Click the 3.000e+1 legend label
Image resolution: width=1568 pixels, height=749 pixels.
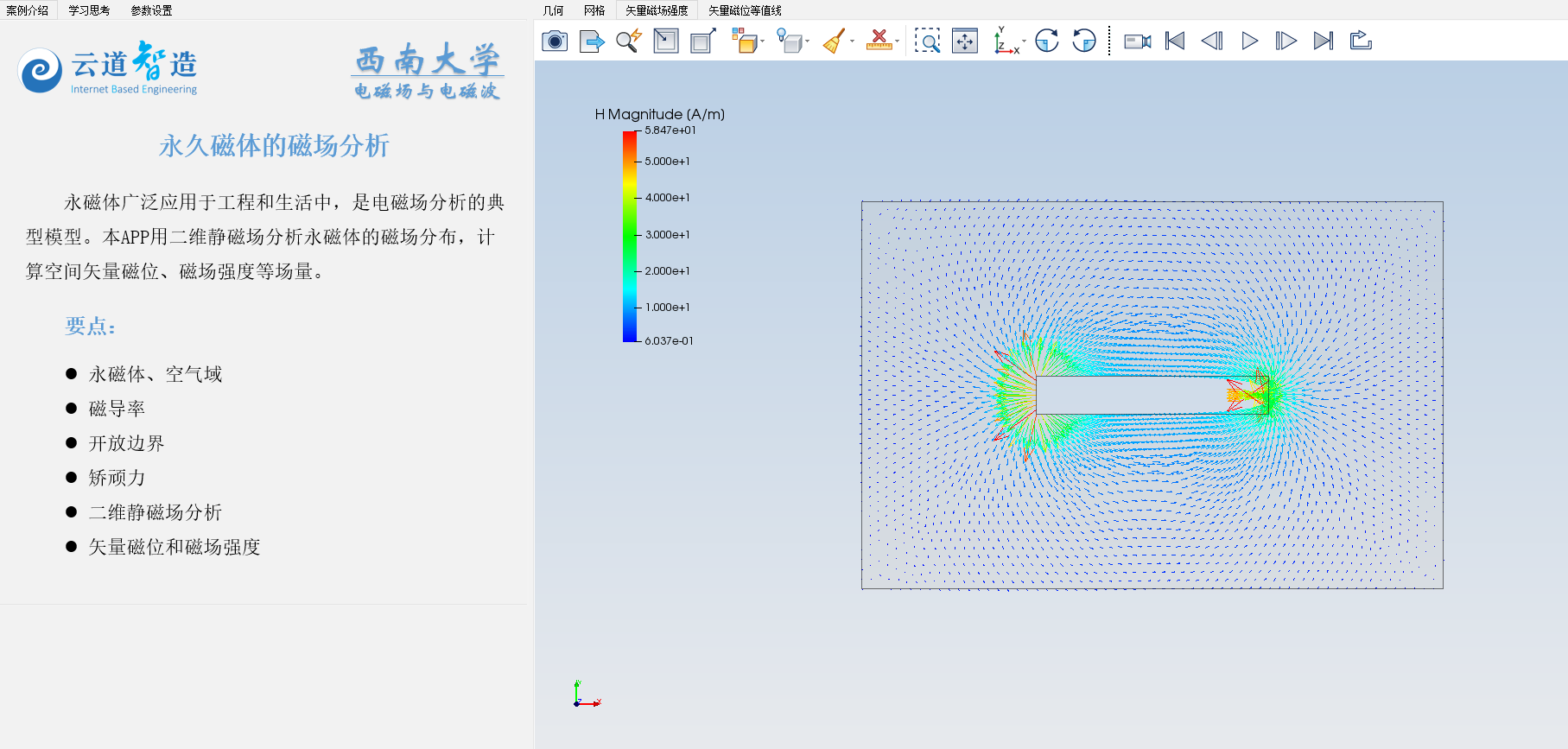[668, 235]
